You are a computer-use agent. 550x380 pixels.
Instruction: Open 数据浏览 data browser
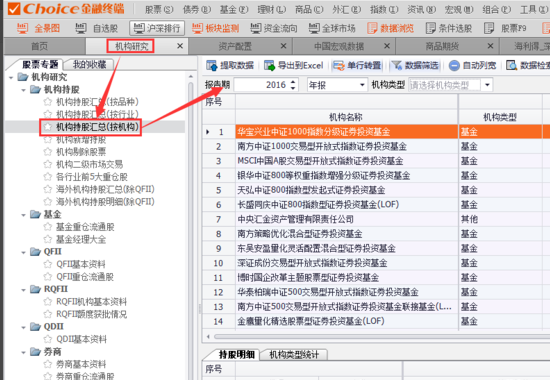tap(390, 28)
